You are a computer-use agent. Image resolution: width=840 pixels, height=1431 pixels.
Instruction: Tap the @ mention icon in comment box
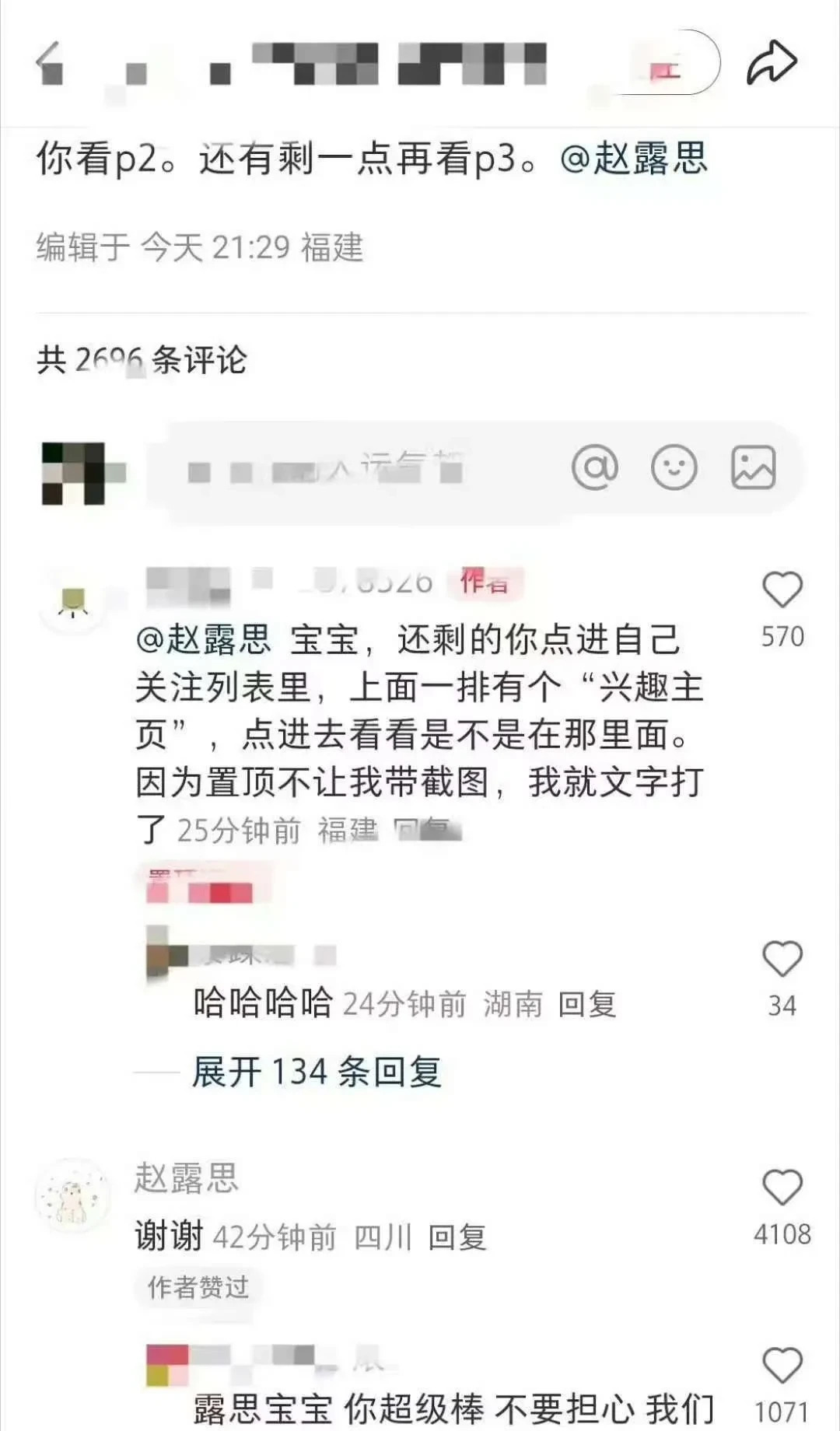tap(595, 467)
